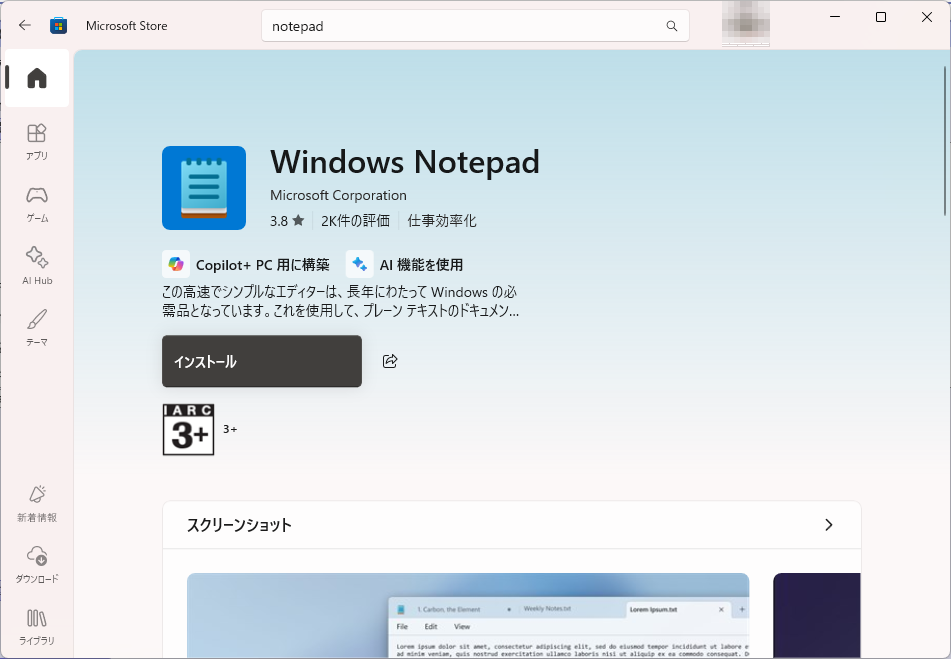Open 新着情報 notifications in sidebar
The width and height of the screenshot is (951, 659).
(37, 503)
